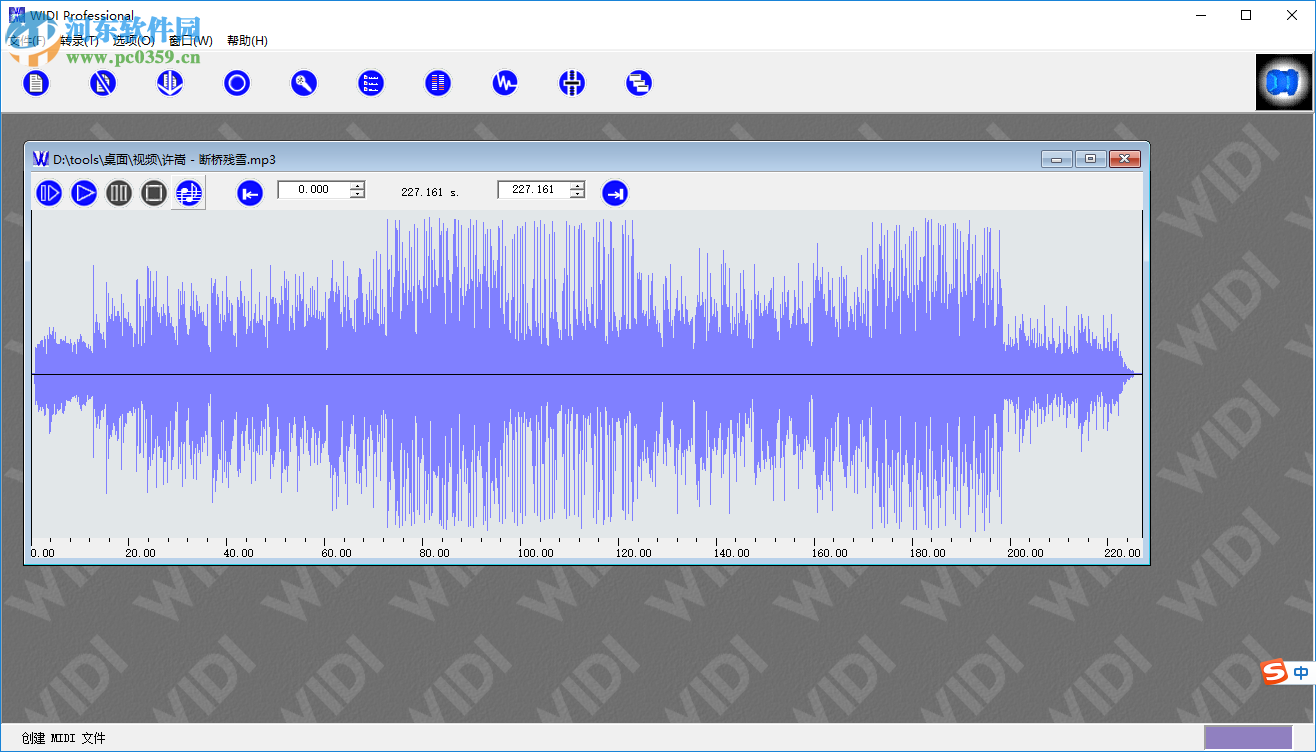Cascade windows using the rightmost toolbar icon

639,83
